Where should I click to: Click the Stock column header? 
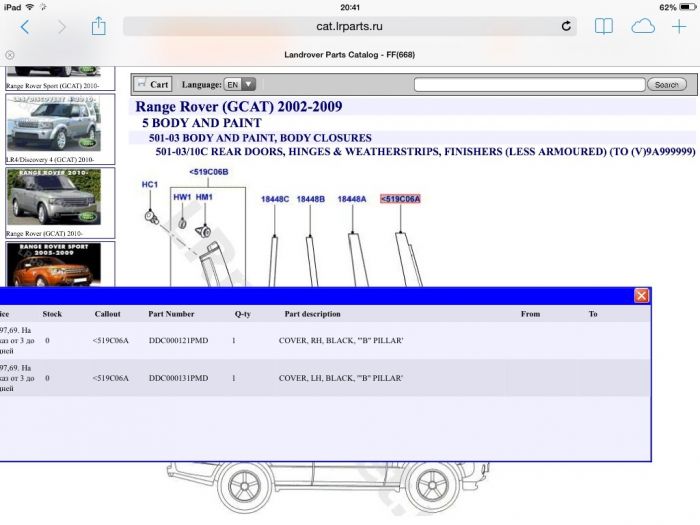(x=52, y=314)
